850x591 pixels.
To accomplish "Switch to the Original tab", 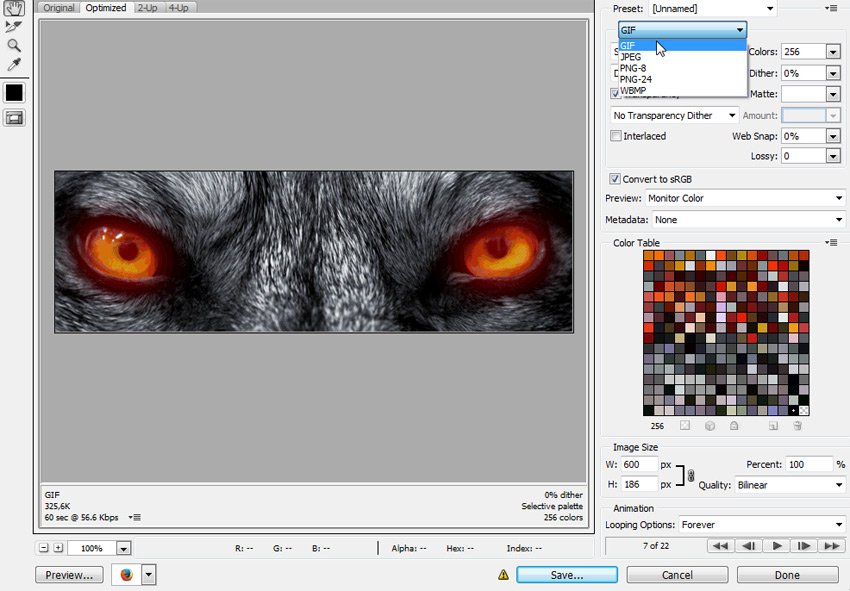I will (59, 8).
